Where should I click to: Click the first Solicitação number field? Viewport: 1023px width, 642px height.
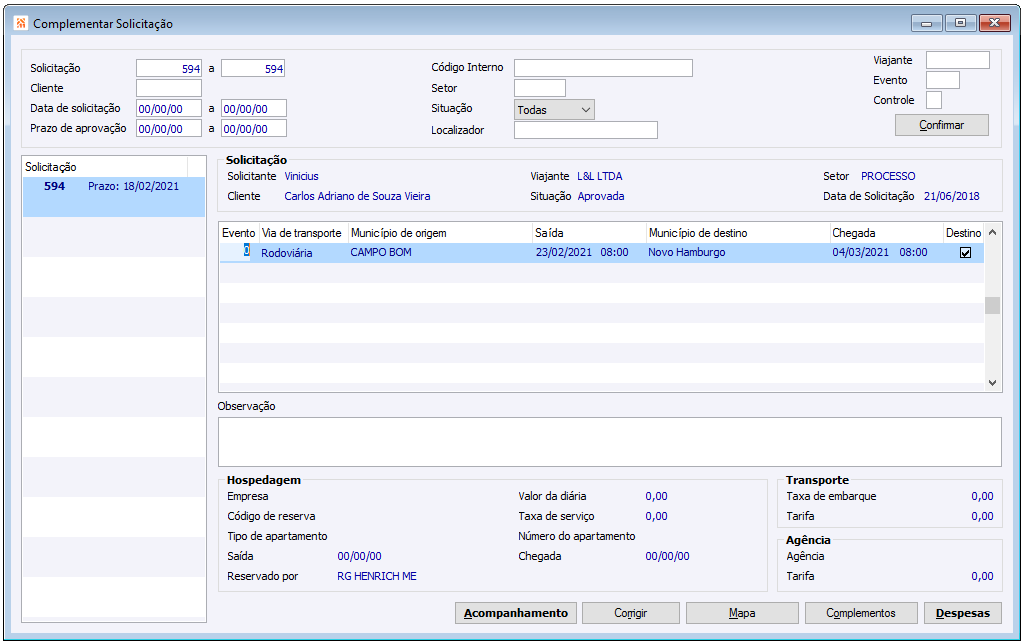(169, 69)
